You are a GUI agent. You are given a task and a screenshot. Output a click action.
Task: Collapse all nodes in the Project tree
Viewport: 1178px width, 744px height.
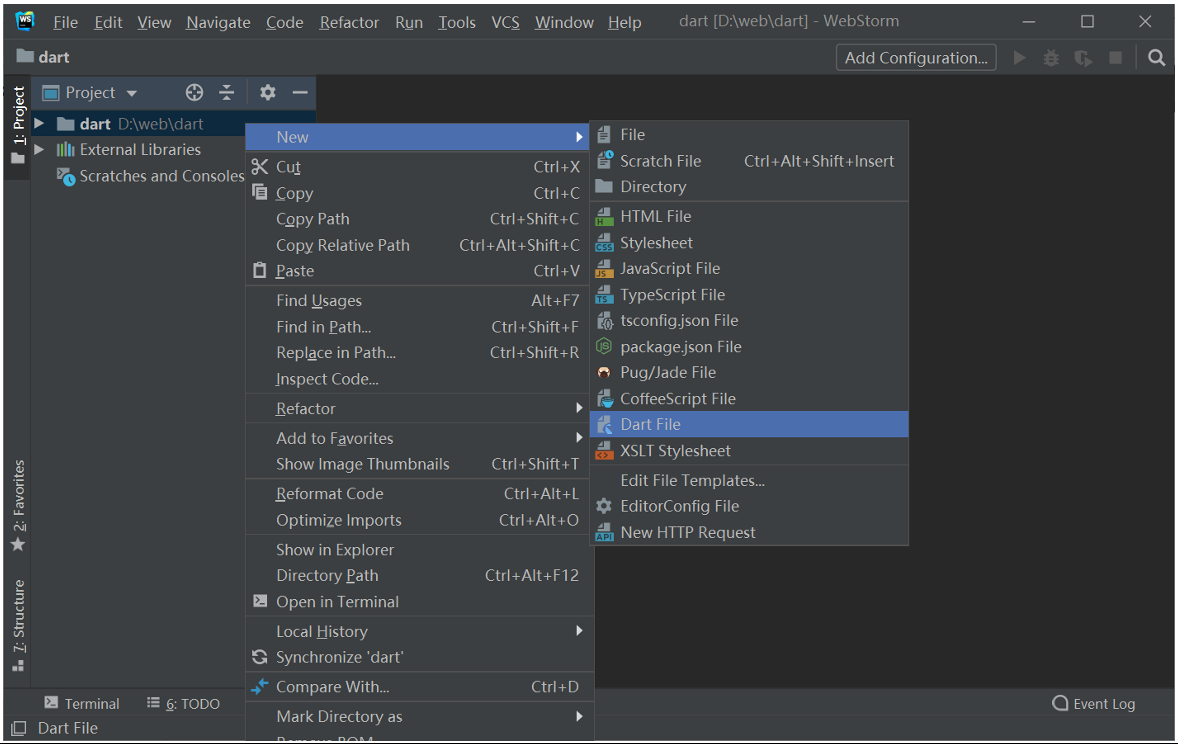tap(226, 91)
